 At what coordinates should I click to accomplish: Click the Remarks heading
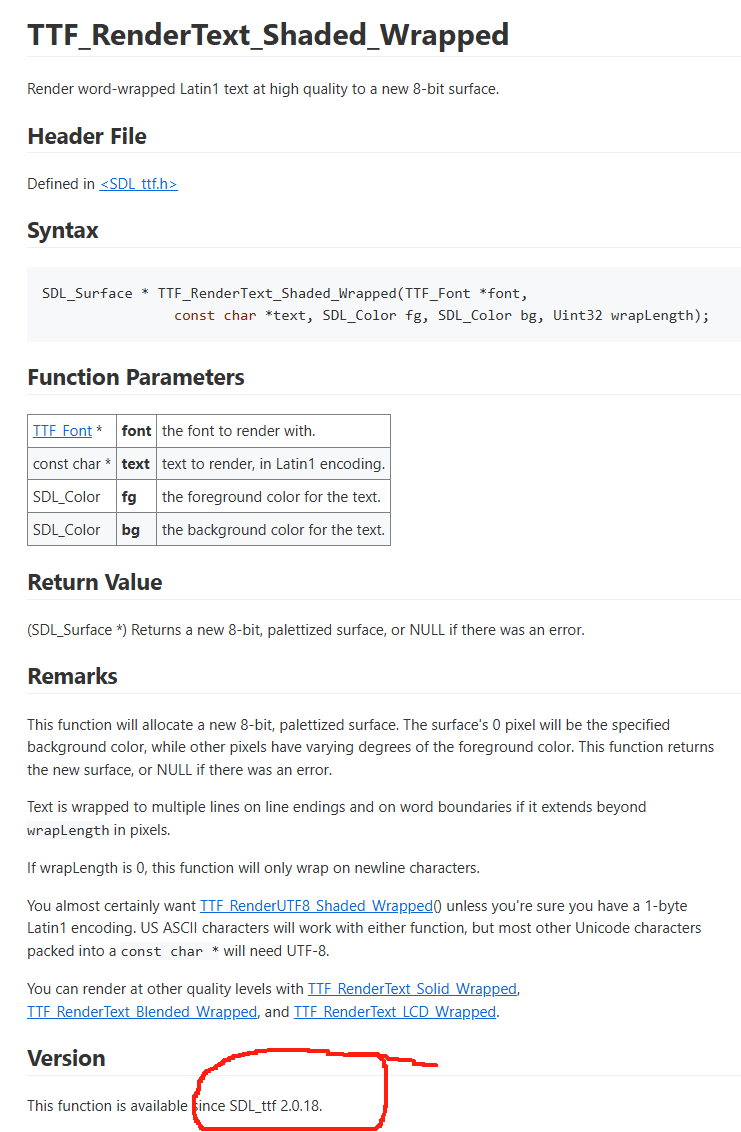[72, 676]
